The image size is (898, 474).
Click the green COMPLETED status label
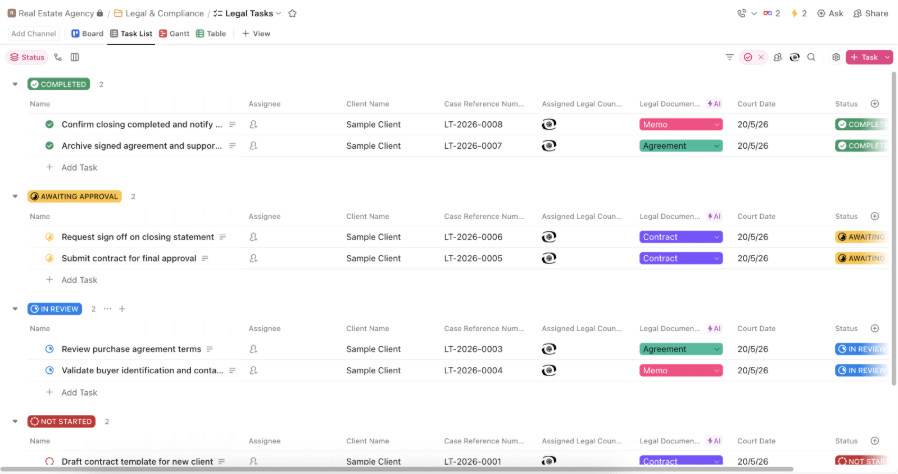[58, 84]
